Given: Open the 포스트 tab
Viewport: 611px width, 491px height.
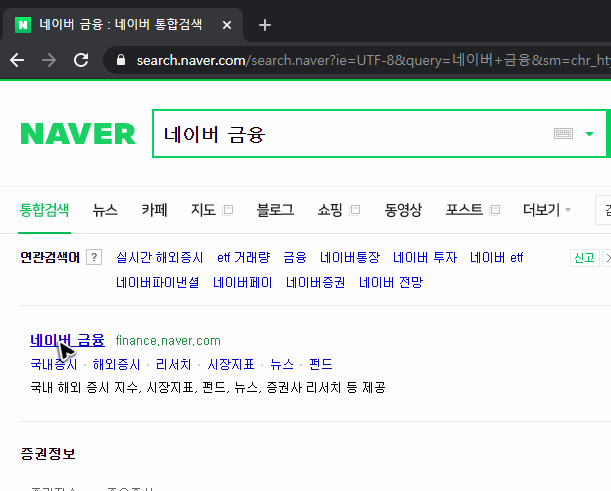Looking at the screenshot, I should [464, 210].
